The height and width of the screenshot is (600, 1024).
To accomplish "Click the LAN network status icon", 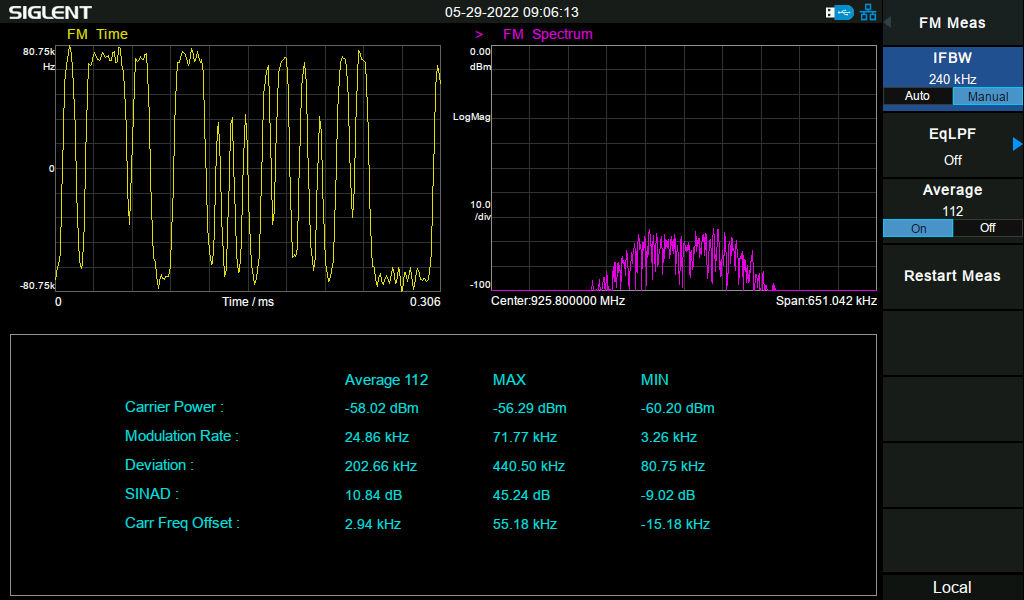I will pos(868,12).
